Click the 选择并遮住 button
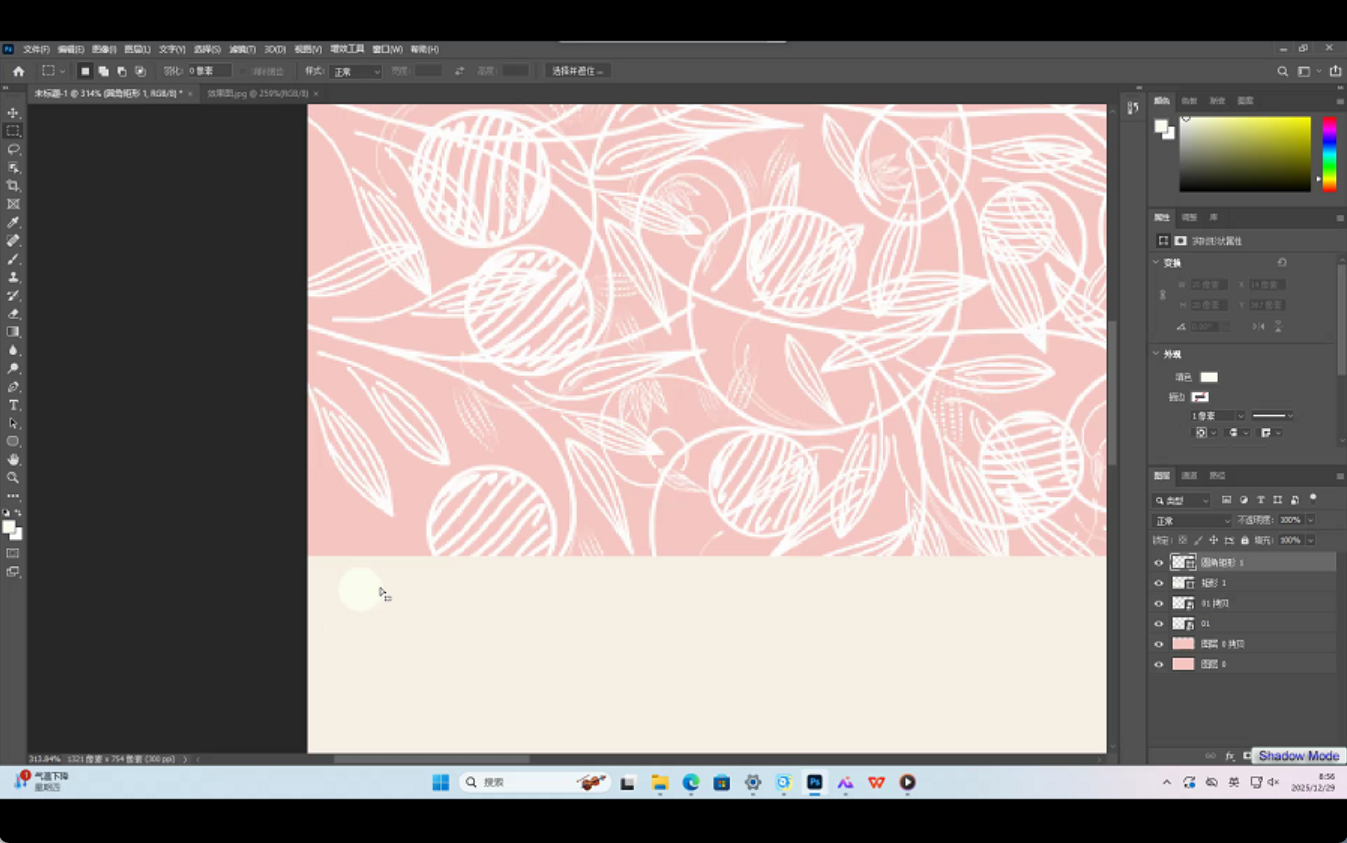The height and width of the screenshot is (843, 1347). (578, 71)
